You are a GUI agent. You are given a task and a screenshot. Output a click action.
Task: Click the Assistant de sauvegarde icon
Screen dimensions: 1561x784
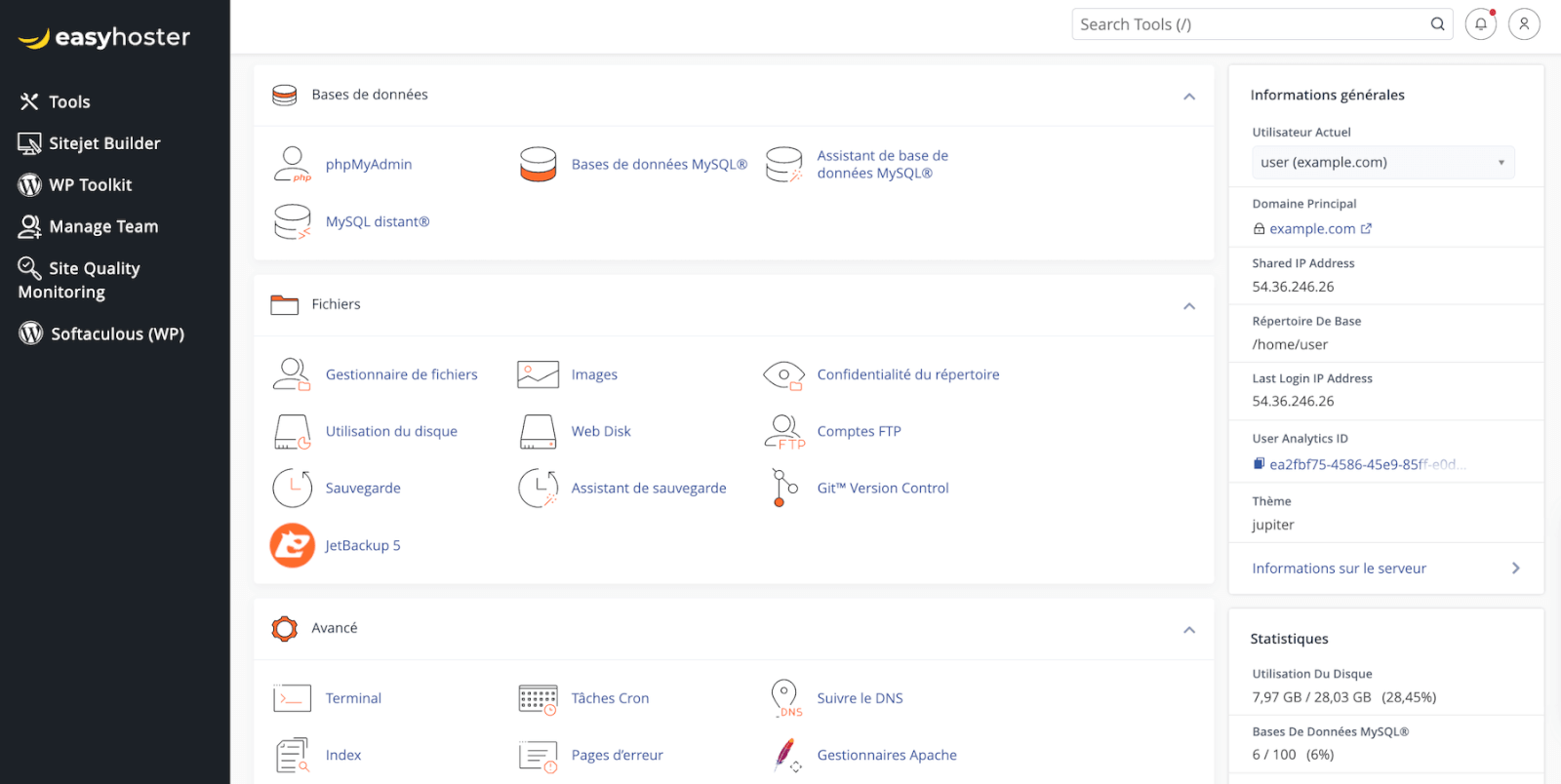pos(538,489)
